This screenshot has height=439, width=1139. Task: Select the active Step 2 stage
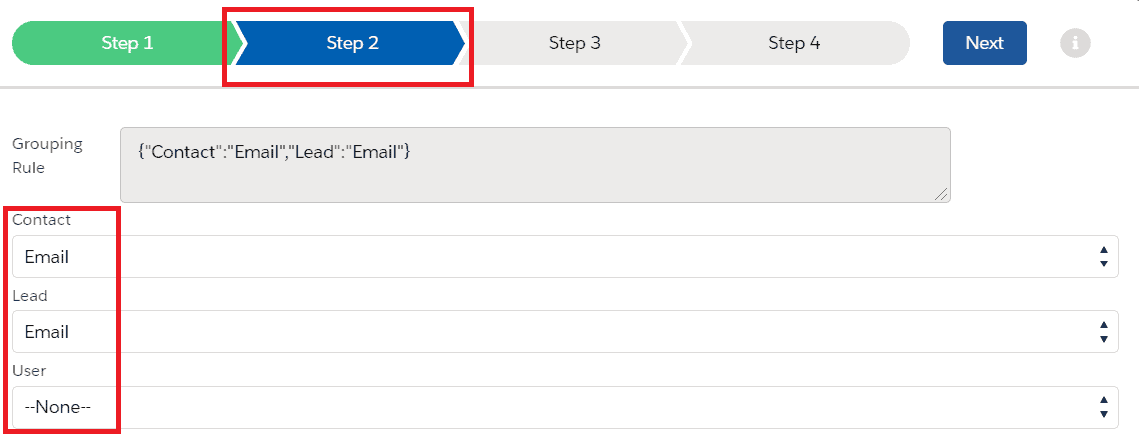pos(352,43)
